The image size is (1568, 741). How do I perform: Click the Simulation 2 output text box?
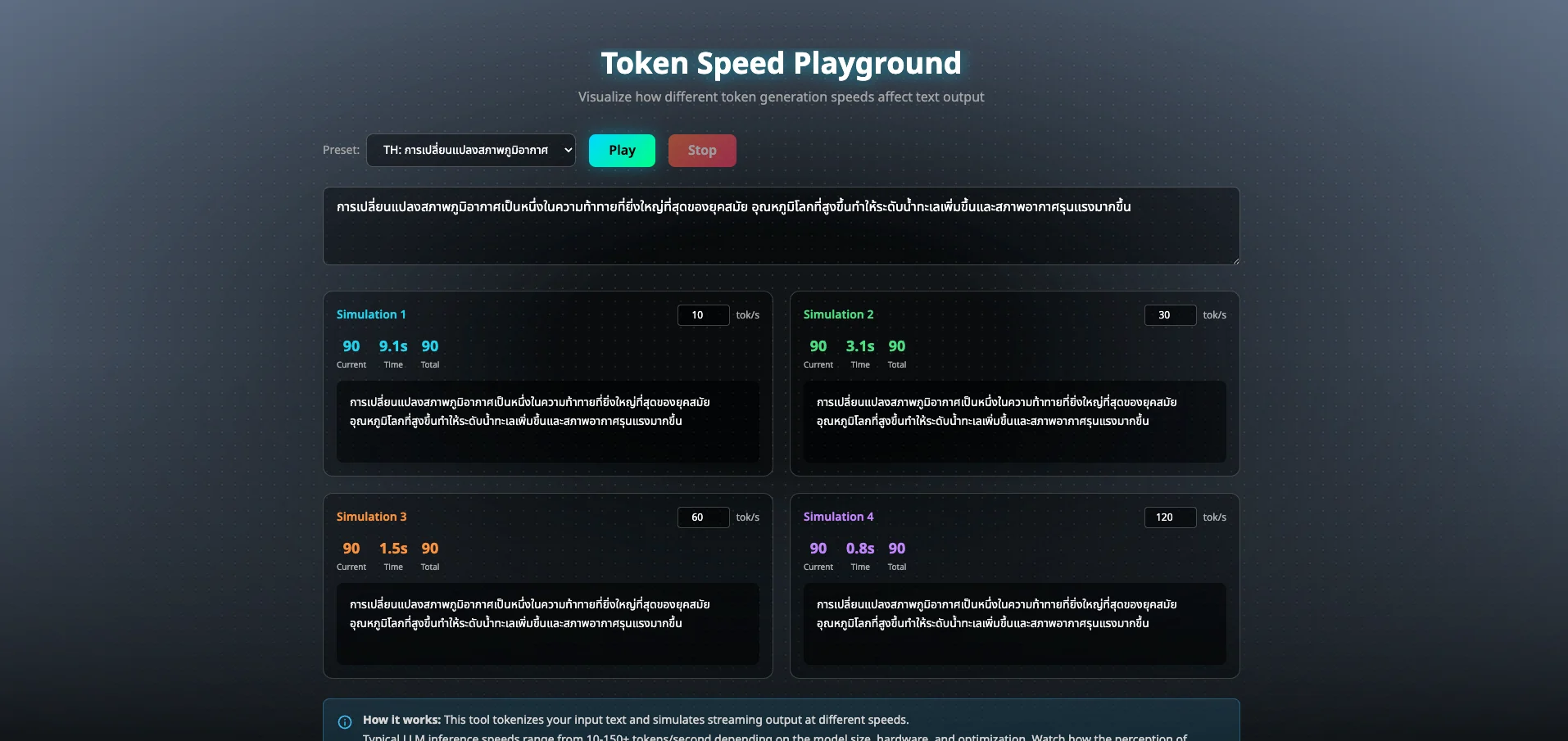coord(1014,422)
